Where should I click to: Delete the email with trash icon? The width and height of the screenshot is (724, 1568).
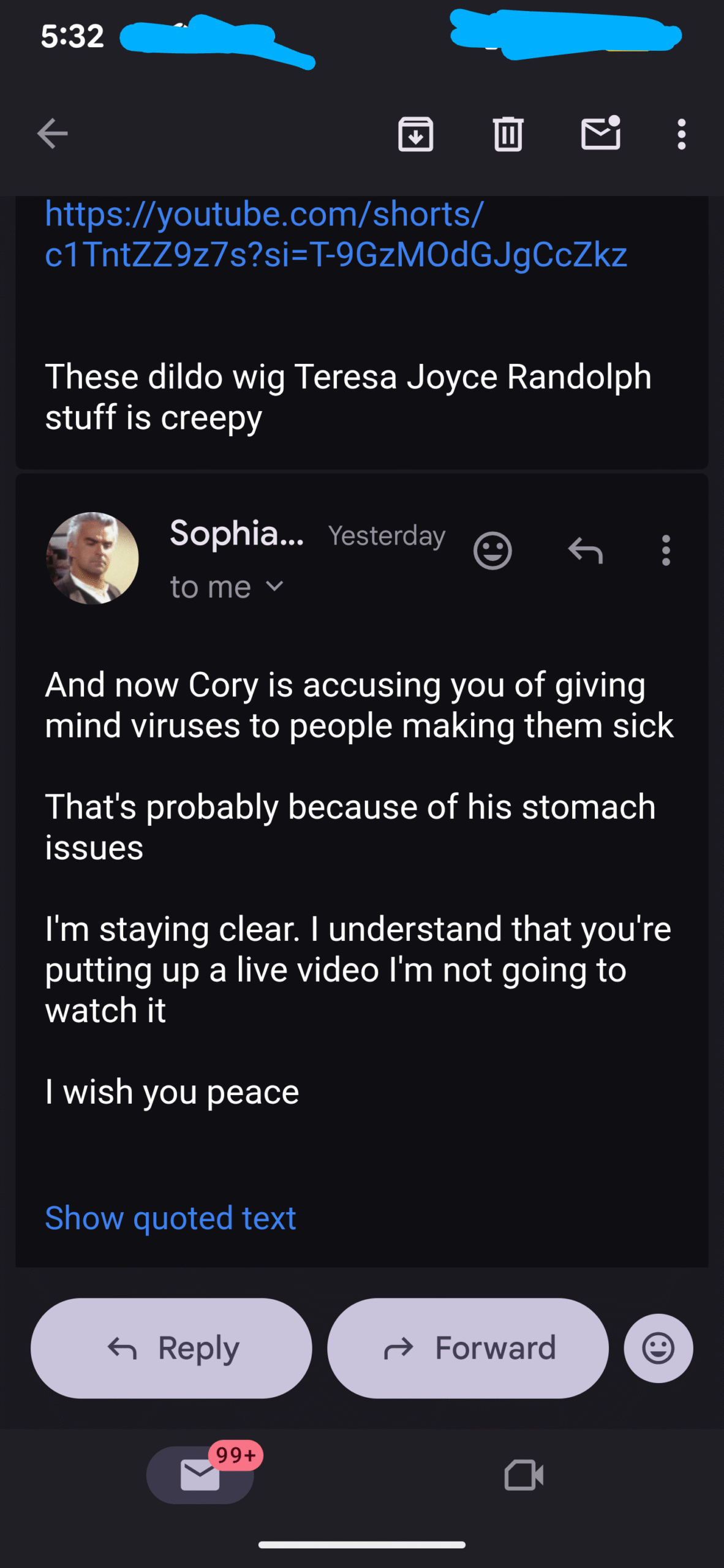(x=508, y=134)
